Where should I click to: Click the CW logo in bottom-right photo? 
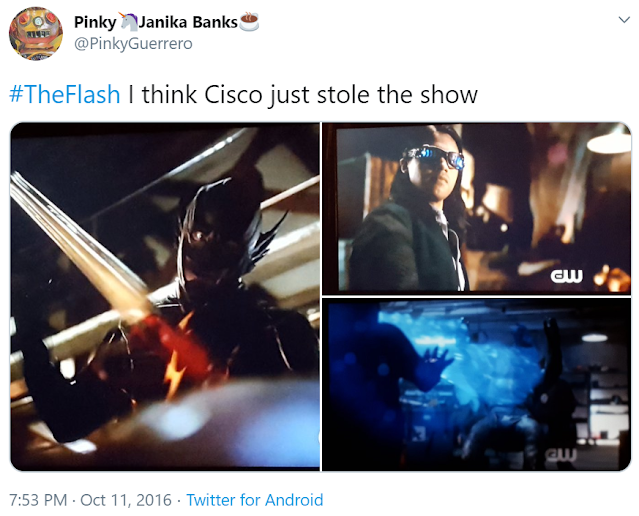coord(561,454)
